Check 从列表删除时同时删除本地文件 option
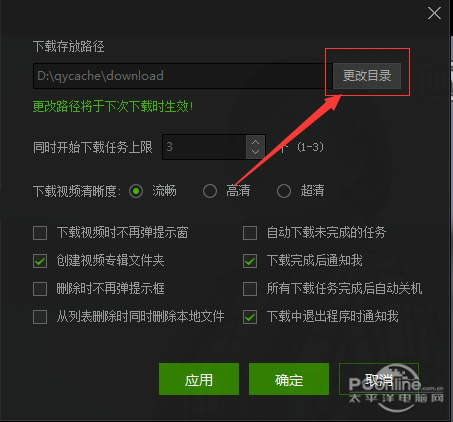453x422 pixels. click(x=40, y=317)
